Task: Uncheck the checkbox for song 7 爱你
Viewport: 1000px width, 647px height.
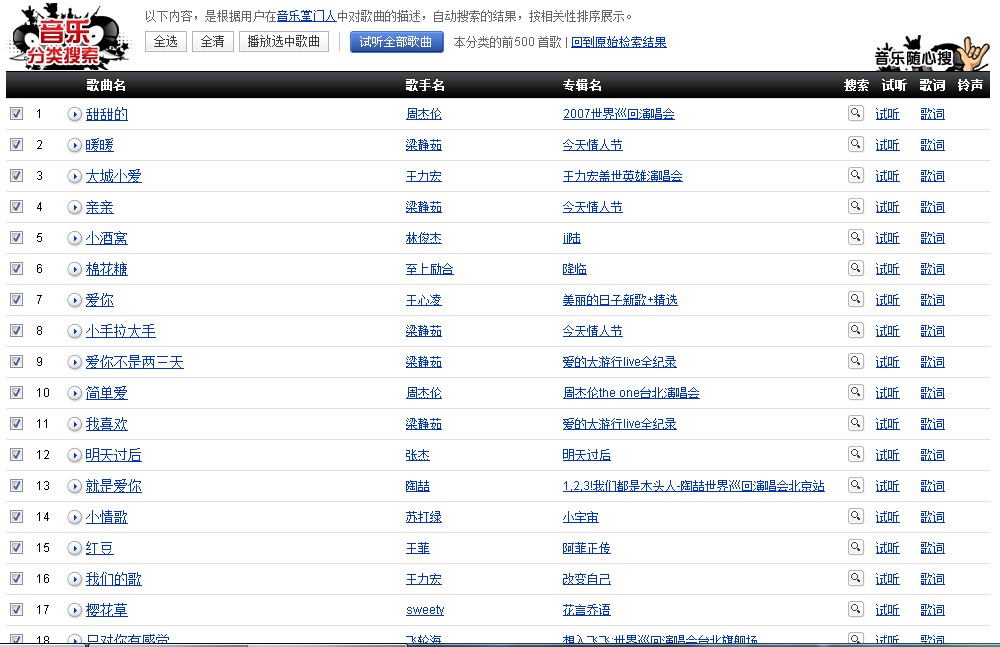Action: pos(17,299)
